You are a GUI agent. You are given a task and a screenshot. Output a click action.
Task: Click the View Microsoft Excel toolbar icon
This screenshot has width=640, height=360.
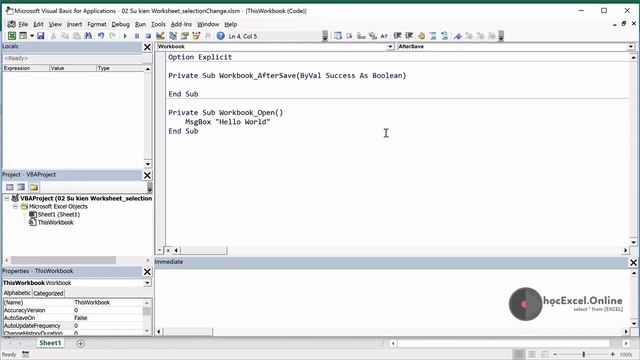[12, 36]
